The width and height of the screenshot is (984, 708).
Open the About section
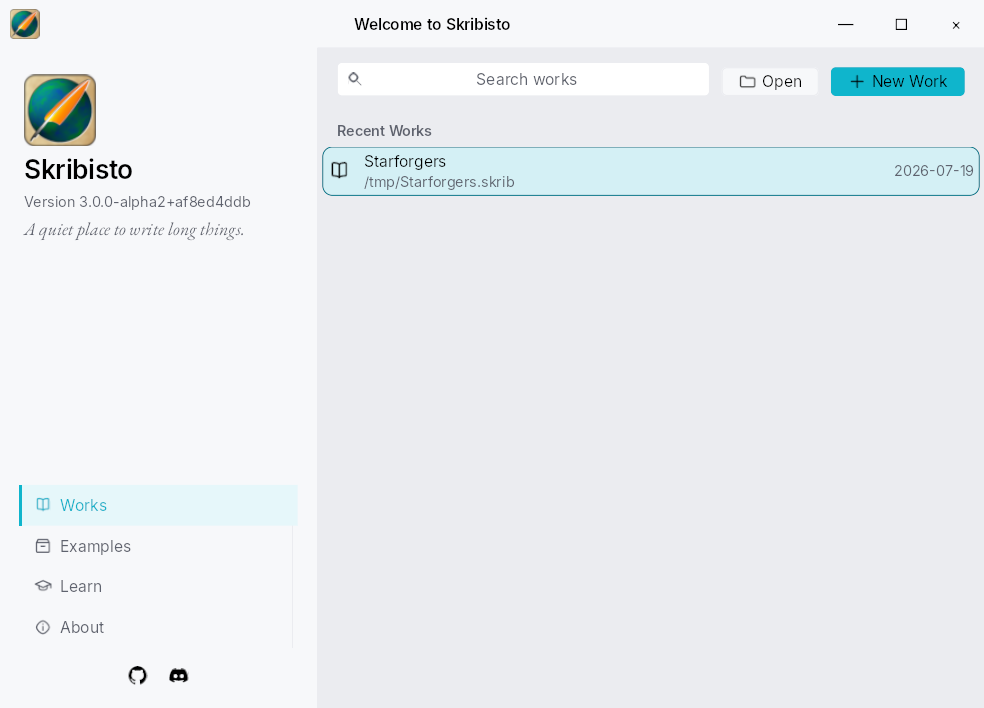(159, 627)
